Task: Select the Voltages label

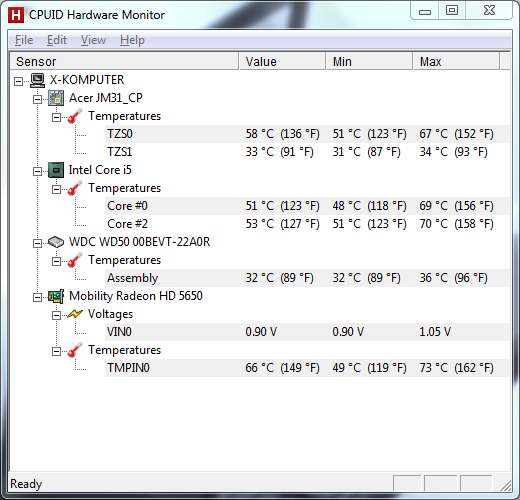Action: [x=110, y=314]
